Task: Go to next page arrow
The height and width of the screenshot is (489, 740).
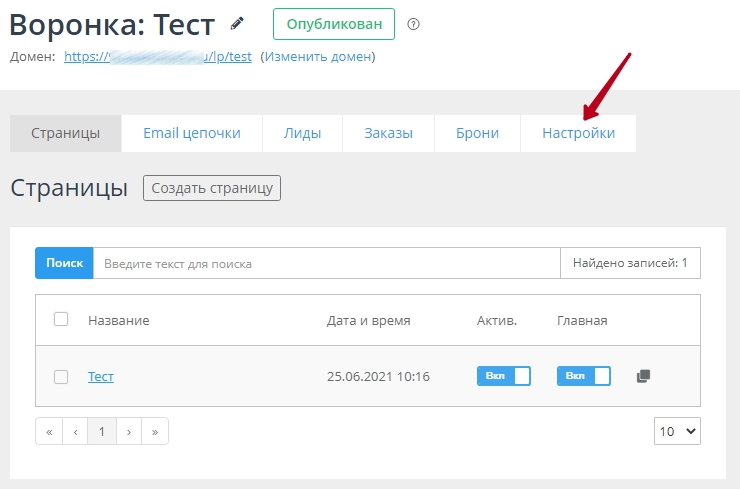Action: point(128,431)
